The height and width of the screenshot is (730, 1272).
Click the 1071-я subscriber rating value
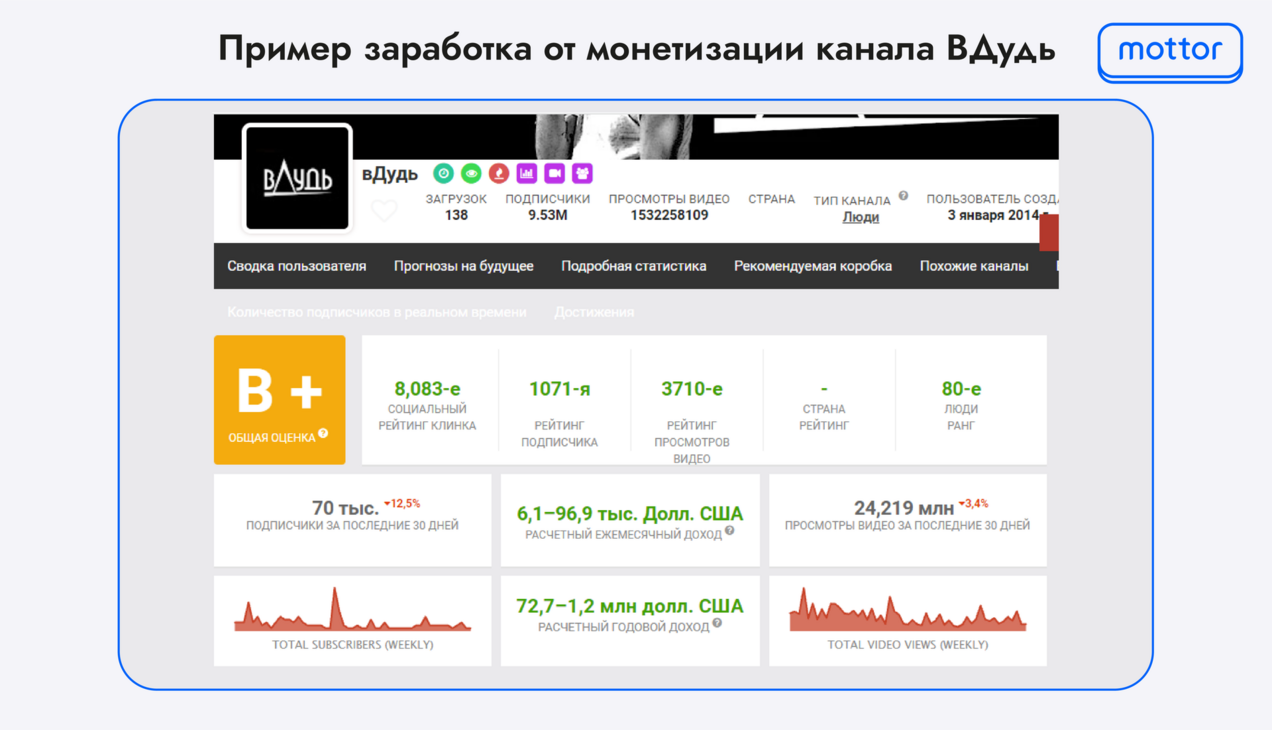tap(559, 389)
